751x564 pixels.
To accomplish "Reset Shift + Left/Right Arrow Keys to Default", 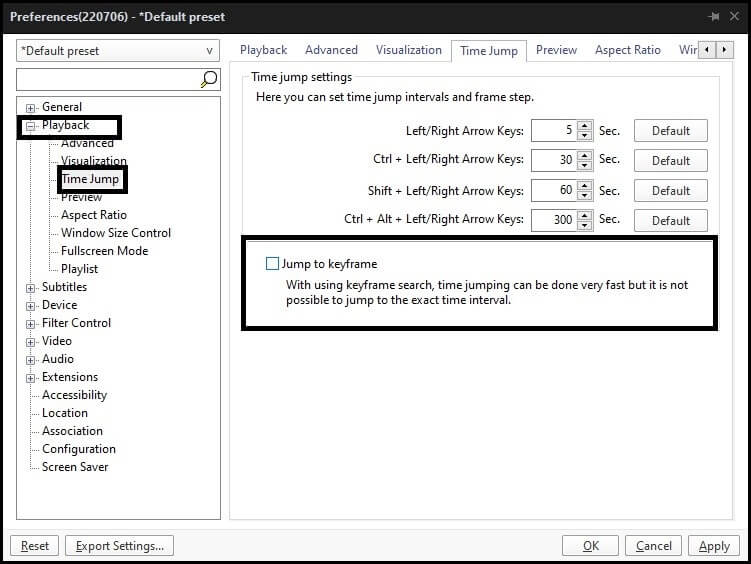I will coord(671,191).
